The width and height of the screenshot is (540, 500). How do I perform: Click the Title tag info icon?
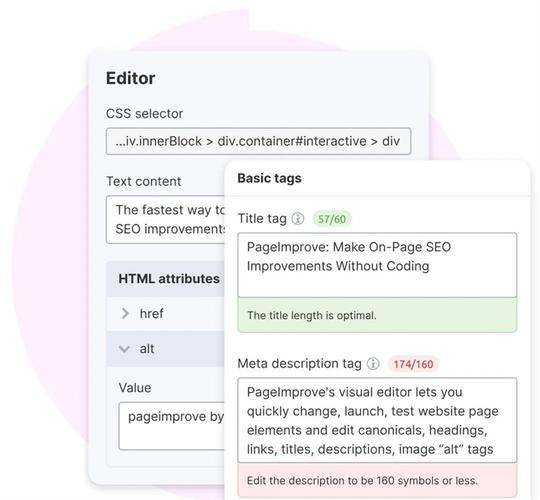click(x=298, y=218)
